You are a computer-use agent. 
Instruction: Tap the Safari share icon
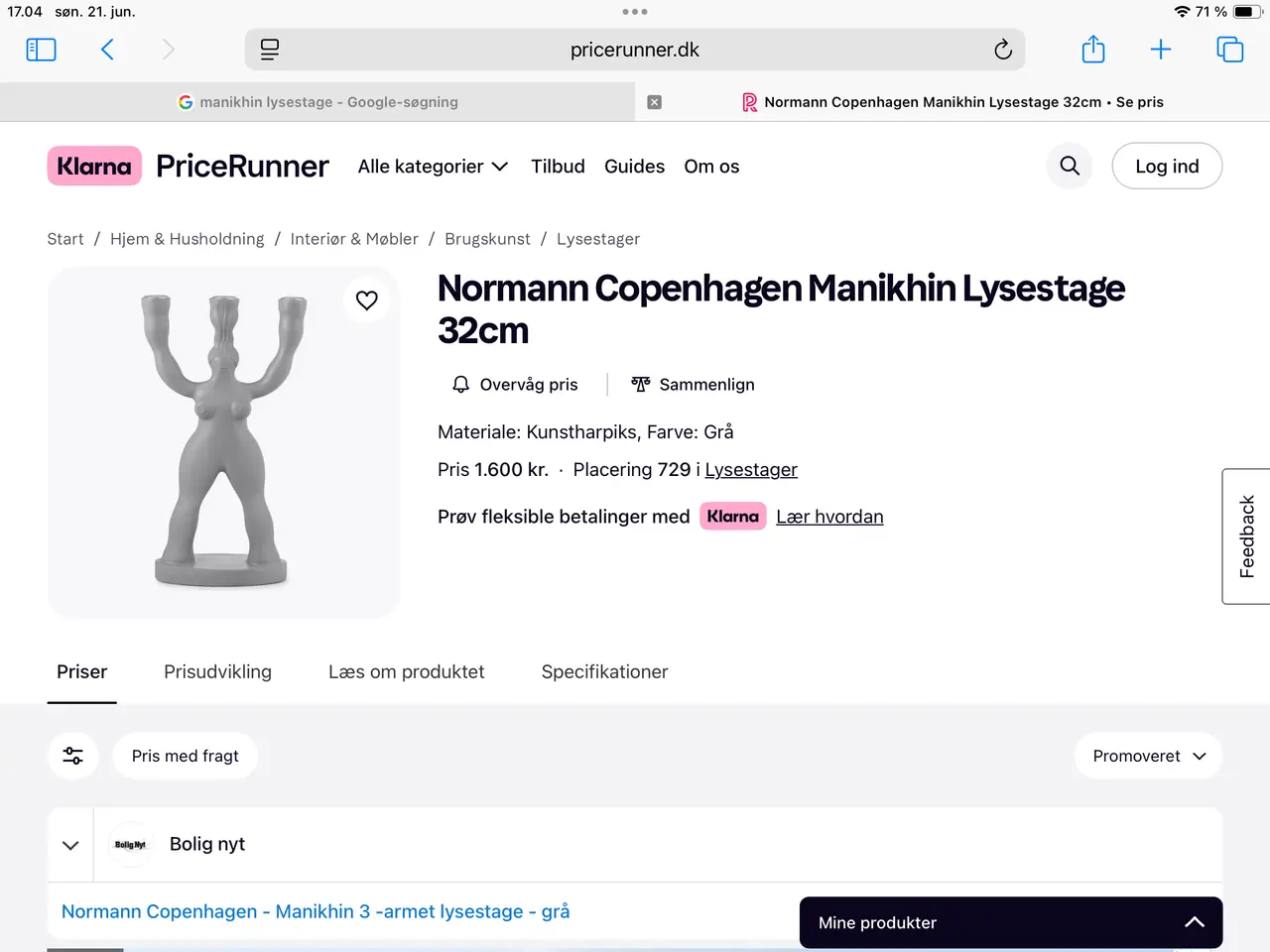click(1092, 50)
